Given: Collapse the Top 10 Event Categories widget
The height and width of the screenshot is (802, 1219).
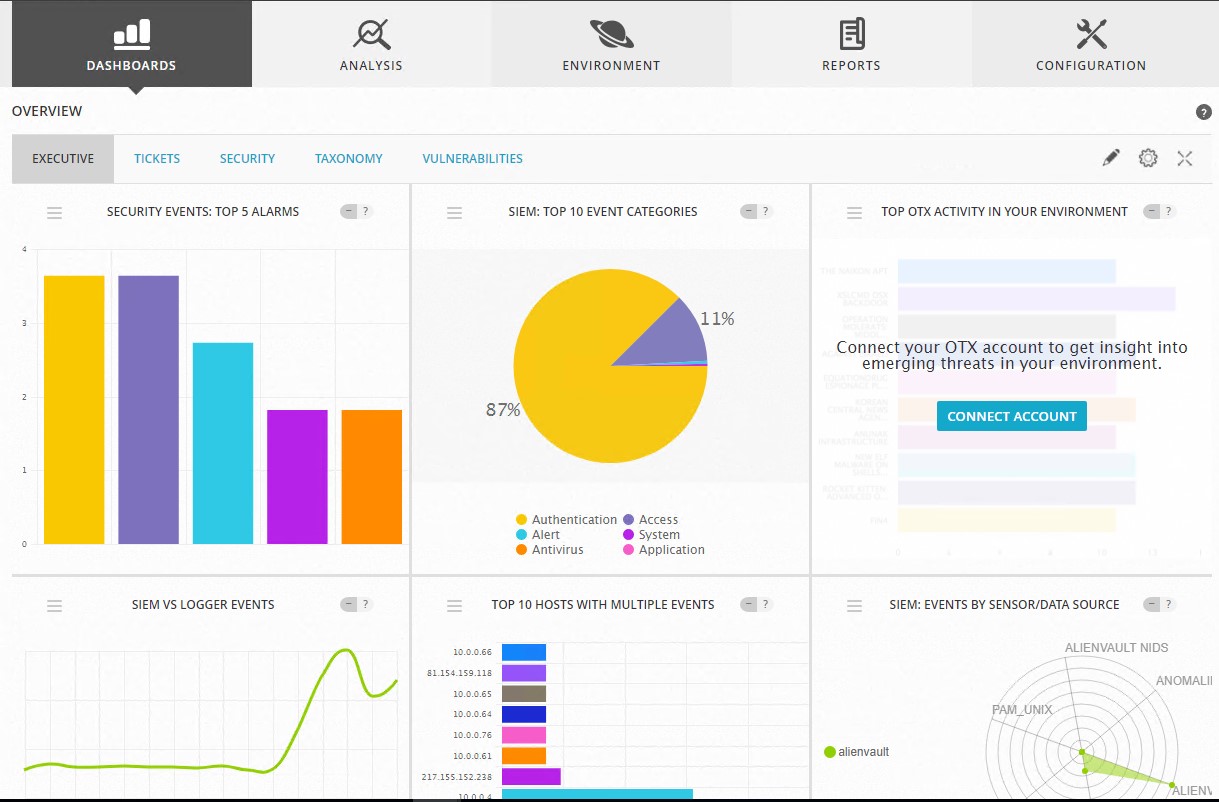Looking at the screenshot, I should coord(748,212).
